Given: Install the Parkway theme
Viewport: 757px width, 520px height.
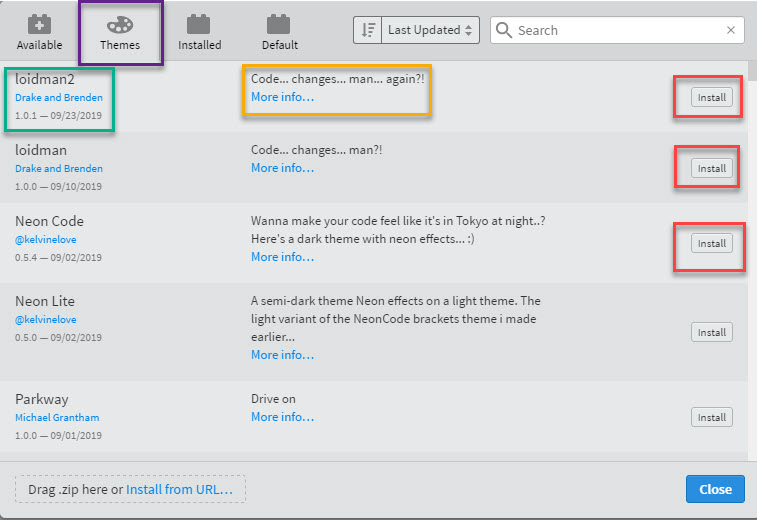Looking at the screenshot, I should click(x=712, y=417).
